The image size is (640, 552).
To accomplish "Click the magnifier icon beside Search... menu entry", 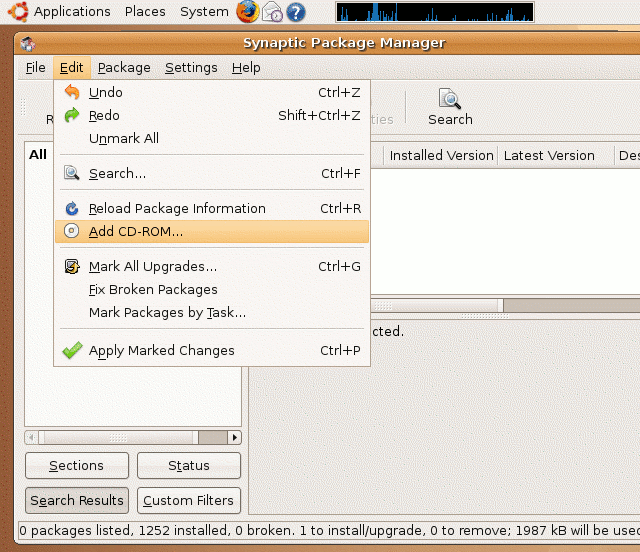I will click(72, 173).
